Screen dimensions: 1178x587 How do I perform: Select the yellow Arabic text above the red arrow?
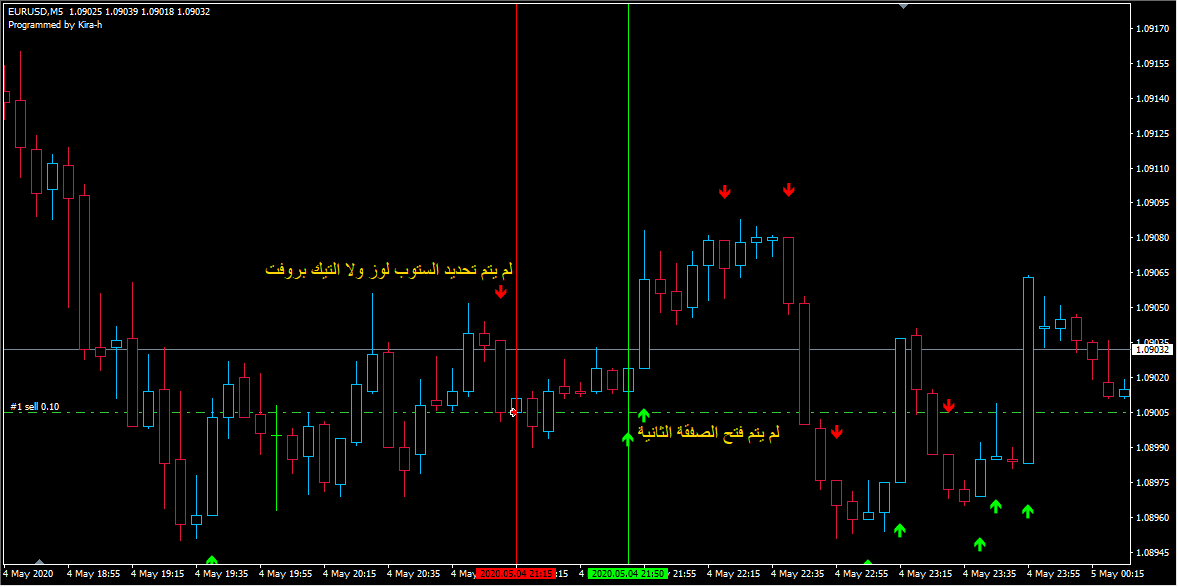(x=389, y=270)
